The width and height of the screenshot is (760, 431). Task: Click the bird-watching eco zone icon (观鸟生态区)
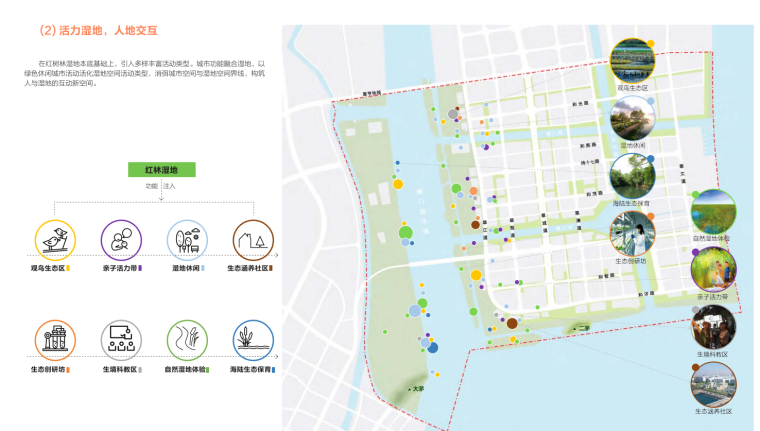coord(54,240)
